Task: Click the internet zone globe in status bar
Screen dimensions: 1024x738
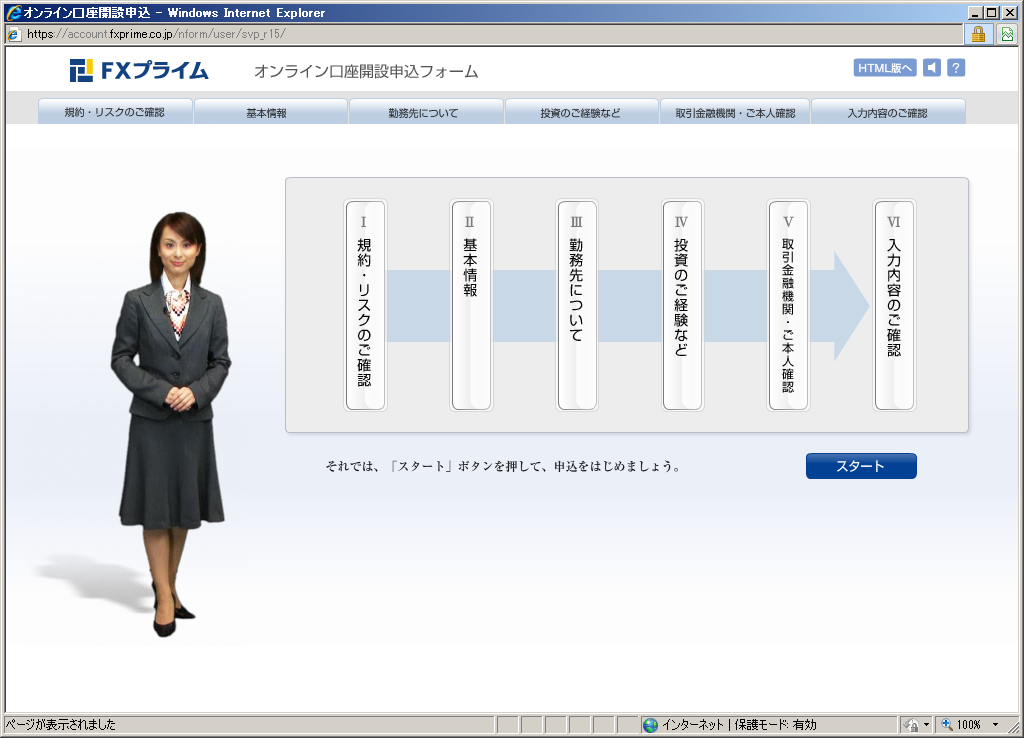Action: click(x=651, y=725)
